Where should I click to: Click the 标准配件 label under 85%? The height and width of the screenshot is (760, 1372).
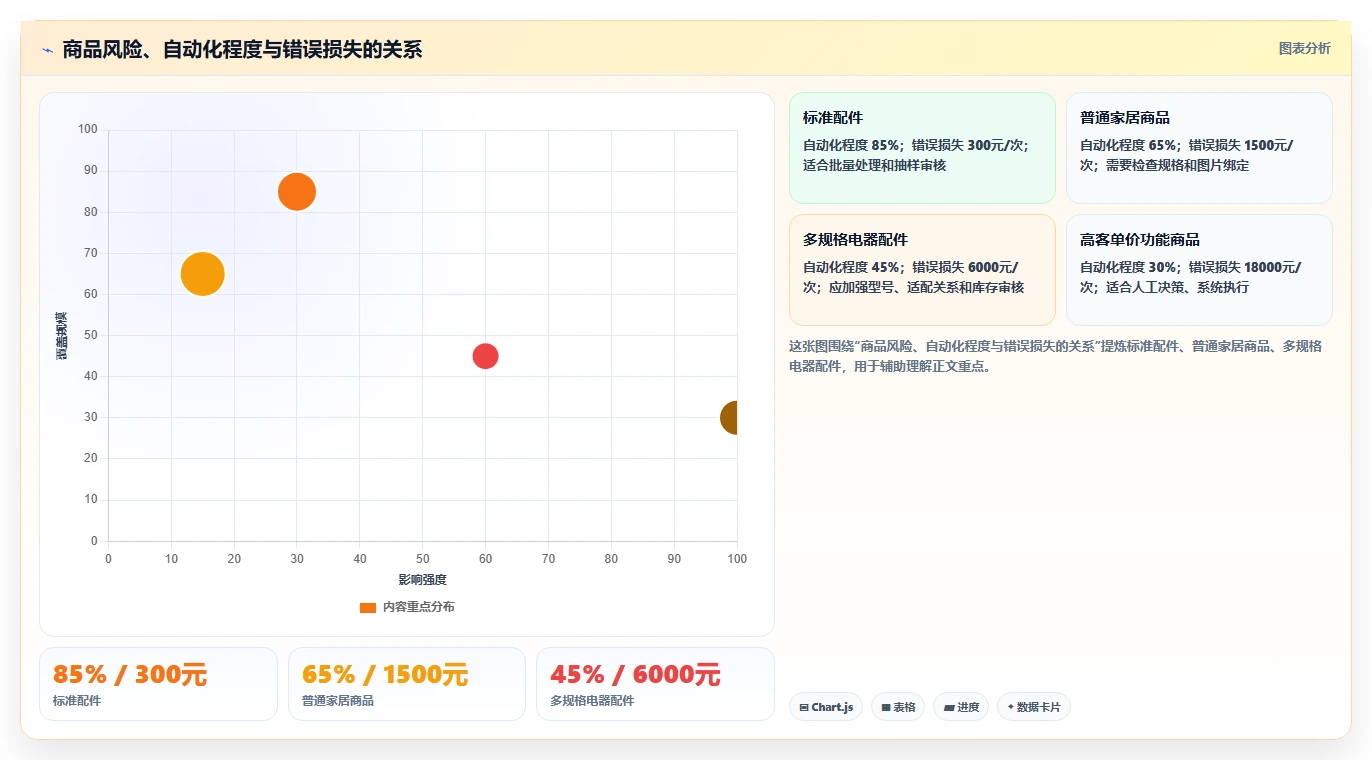77,701
